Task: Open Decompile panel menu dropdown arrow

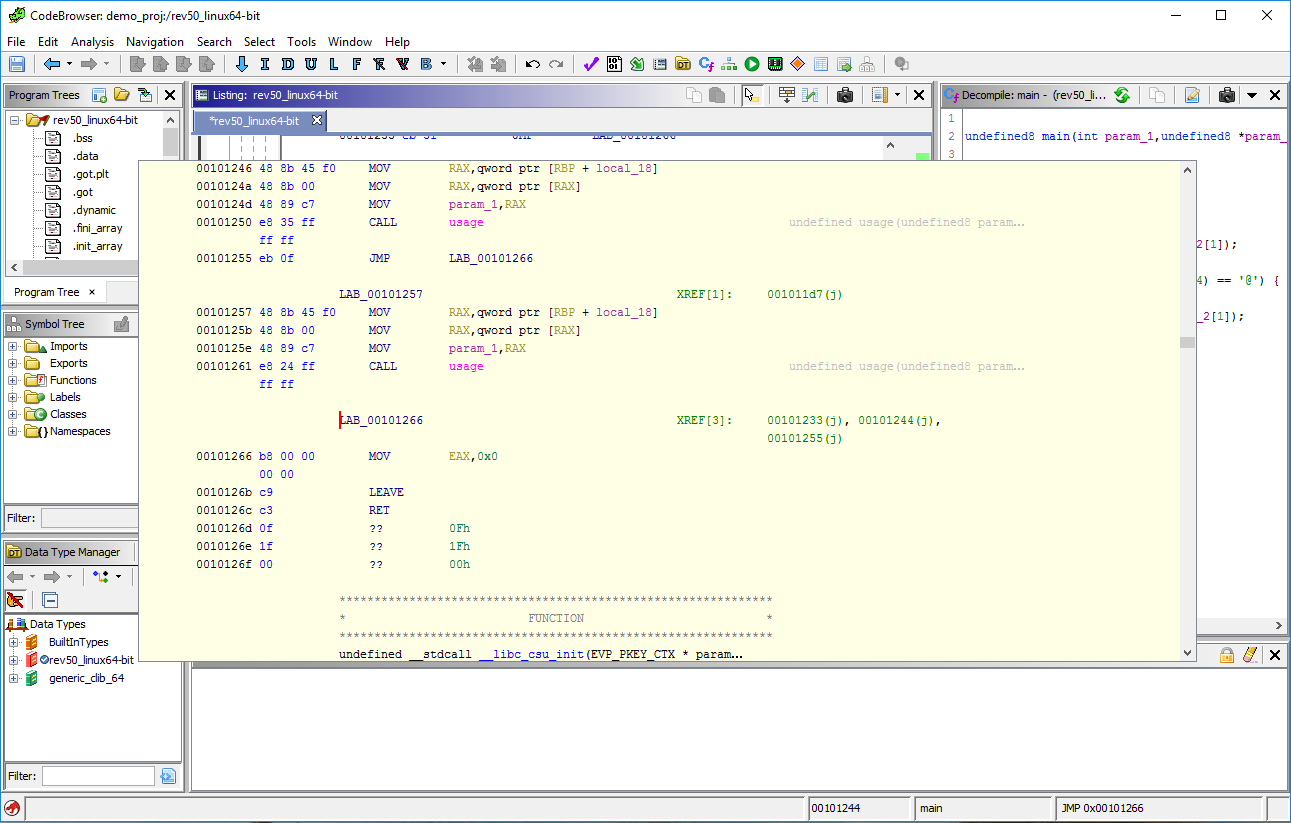Action: pyautogui.click(x=1252, y=95)
